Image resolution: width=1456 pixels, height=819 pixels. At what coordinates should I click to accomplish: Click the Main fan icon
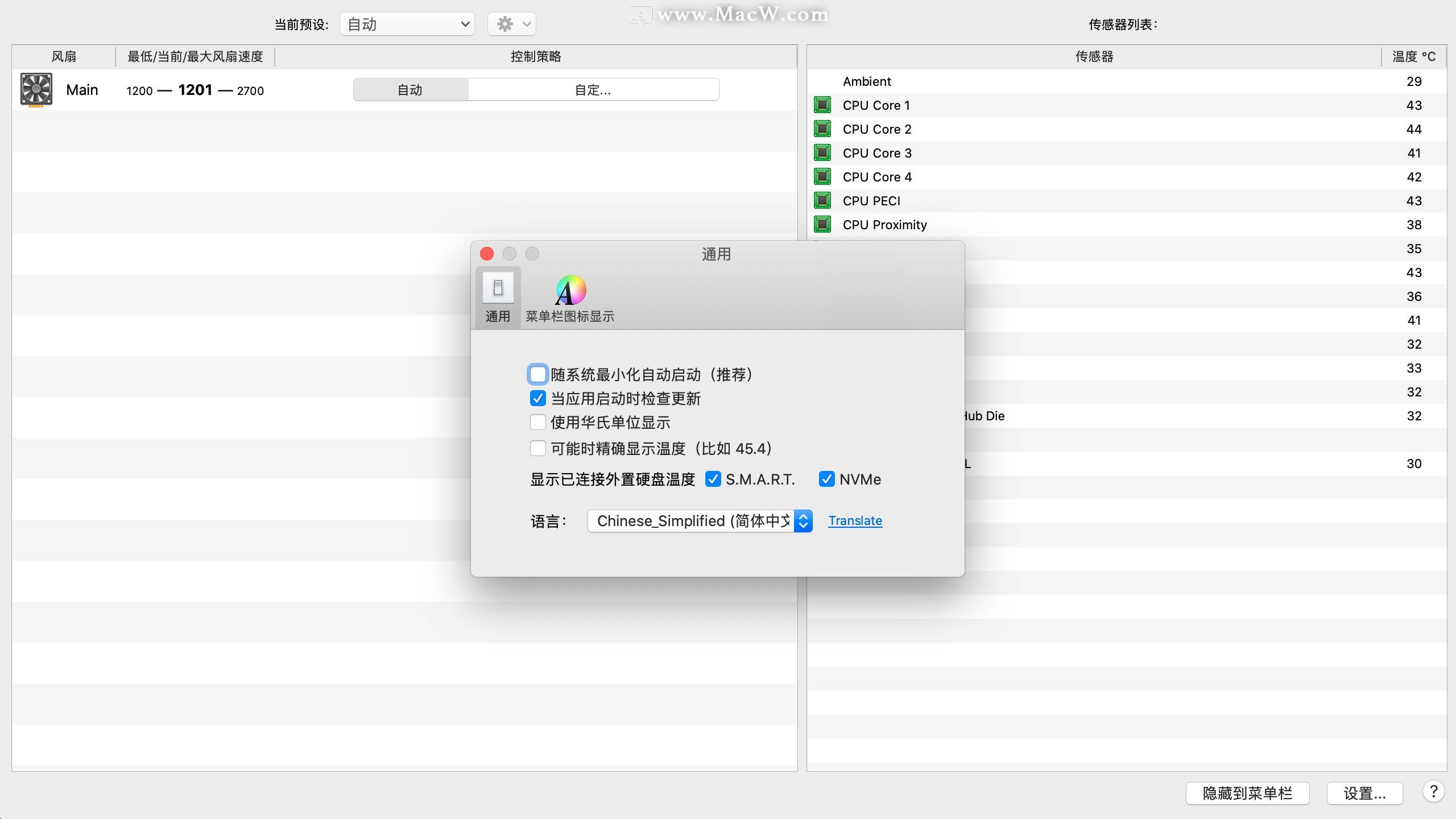[x=36, y=90]
